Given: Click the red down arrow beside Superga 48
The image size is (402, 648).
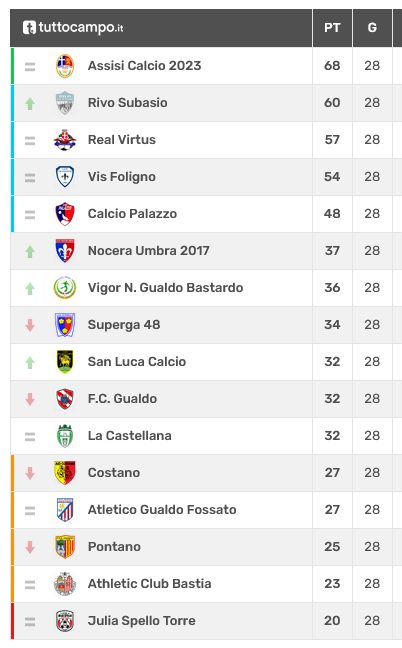Looking at the screenshot, I should [30, 325].
